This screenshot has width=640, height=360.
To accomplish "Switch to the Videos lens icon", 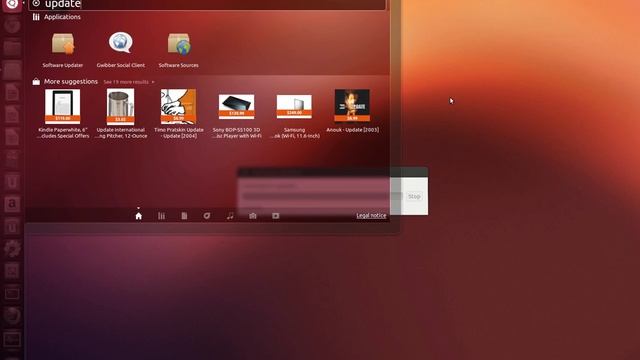I will point(276,216).
